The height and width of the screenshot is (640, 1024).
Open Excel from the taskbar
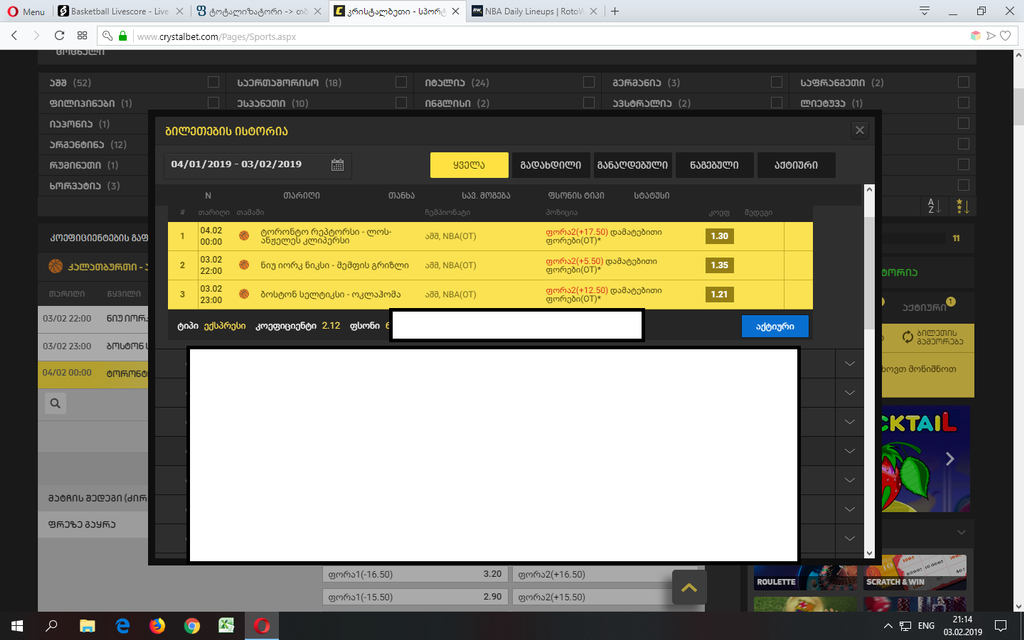click(226, 626)
